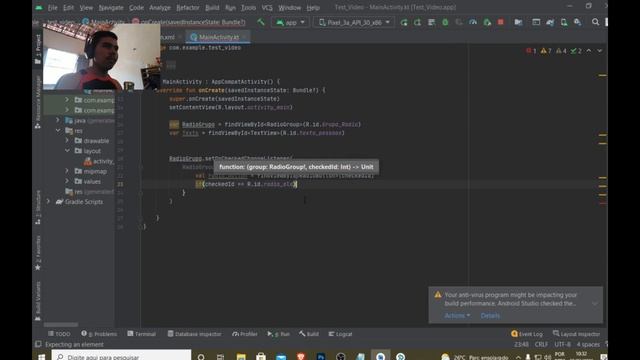
Task: Collapse the layout folder chevron
Action: coord(67,151)
